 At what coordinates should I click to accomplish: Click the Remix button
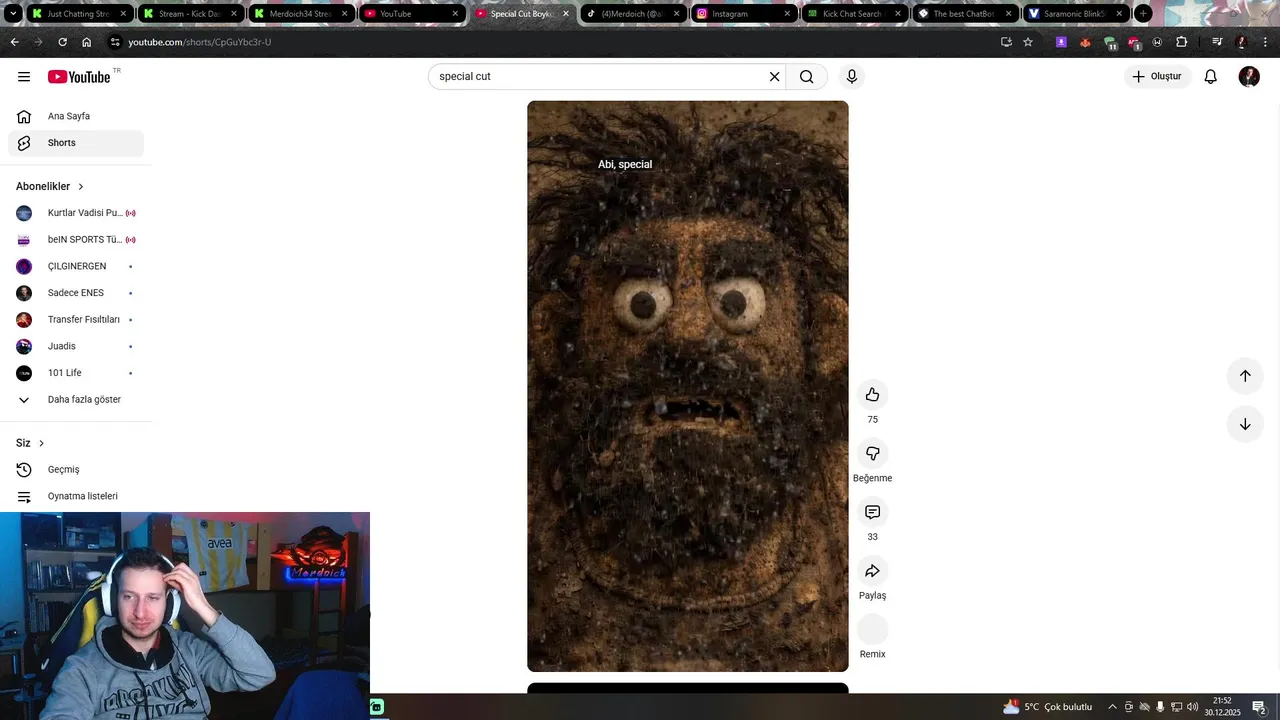coord(873,629)
